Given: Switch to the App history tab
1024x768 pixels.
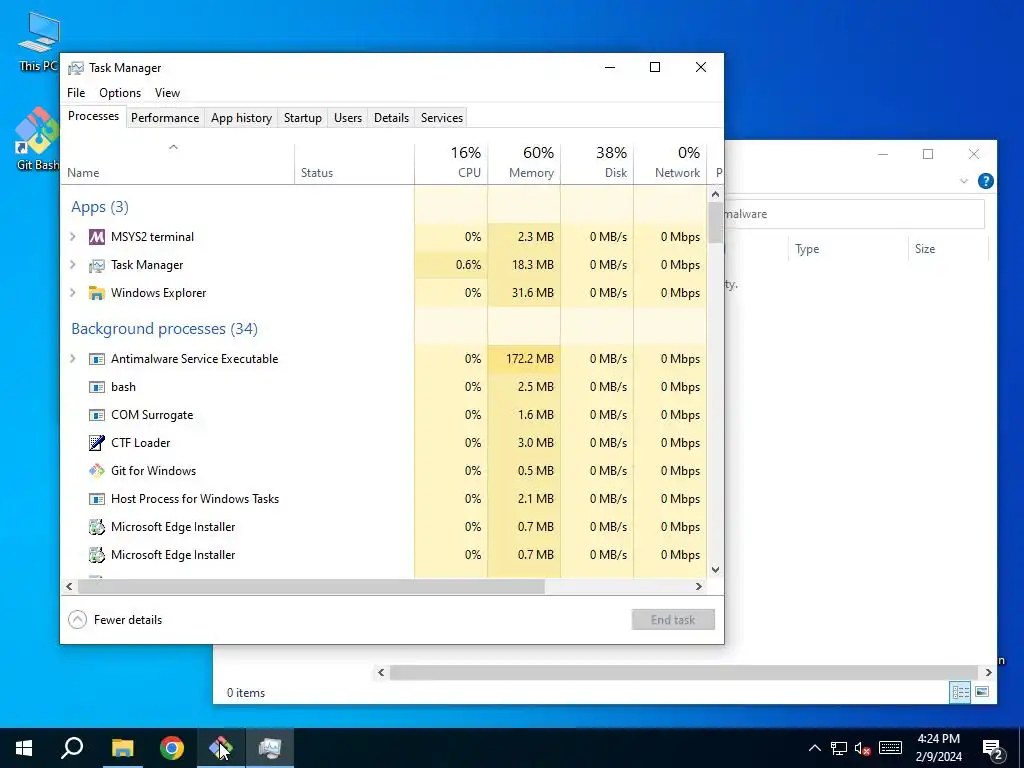Looking at the screenshot, I should pyautogui.click(x=242, y=118).
